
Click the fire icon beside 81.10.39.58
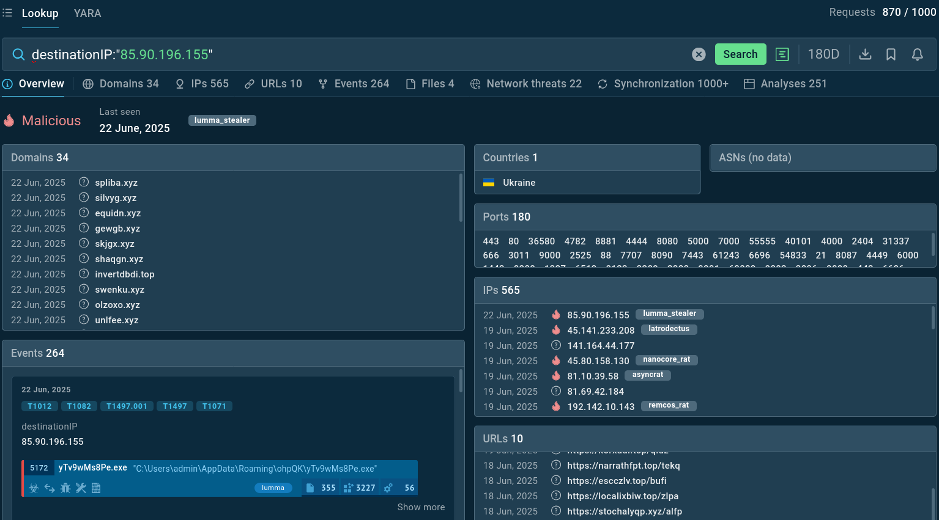(x=556, y=376)
